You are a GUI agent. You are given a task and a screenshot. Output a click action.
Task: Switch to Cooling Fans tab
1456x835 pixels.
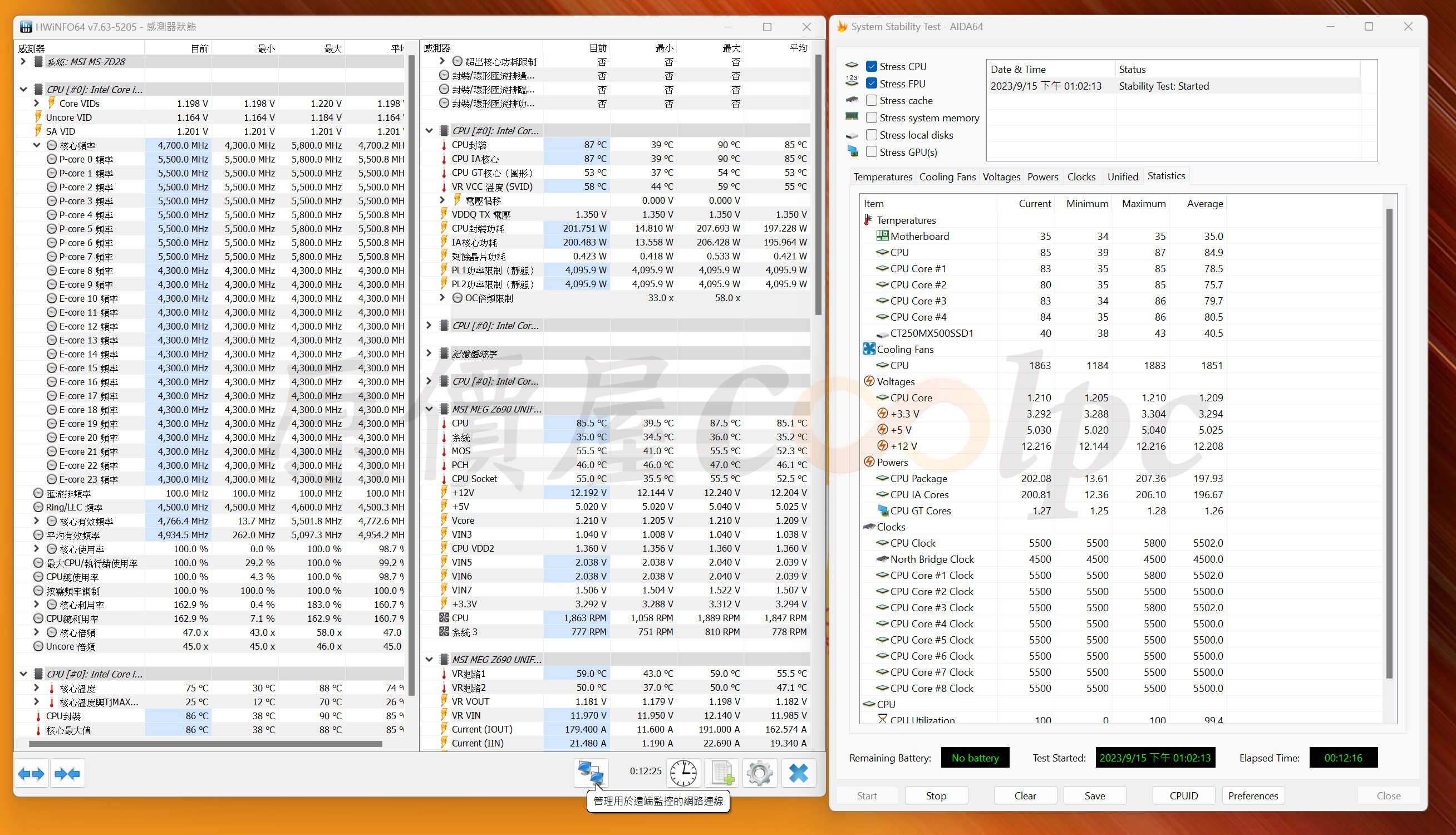(947, 176)
